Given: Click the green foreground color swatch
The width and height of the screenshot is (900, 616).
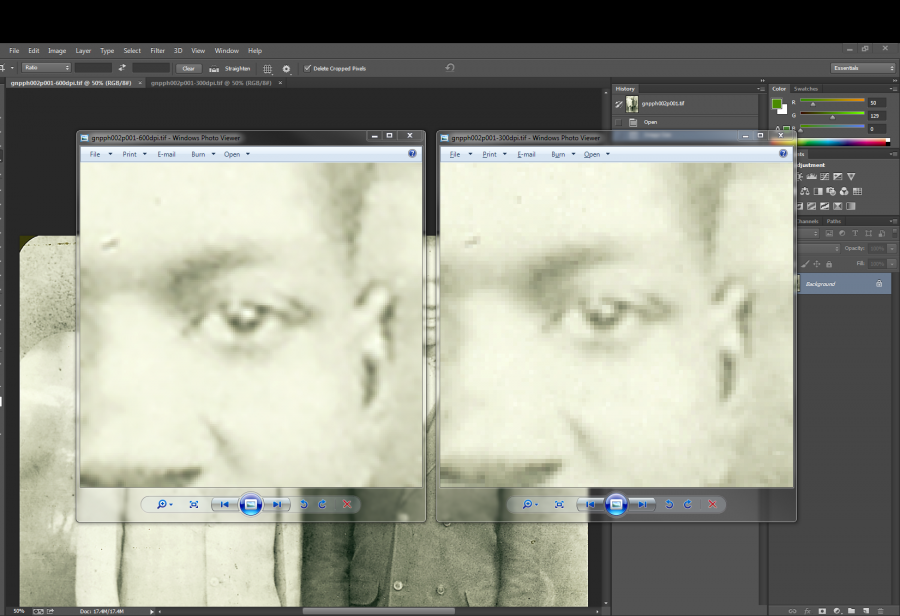Looking at the screenshot, I should (777, 103).
